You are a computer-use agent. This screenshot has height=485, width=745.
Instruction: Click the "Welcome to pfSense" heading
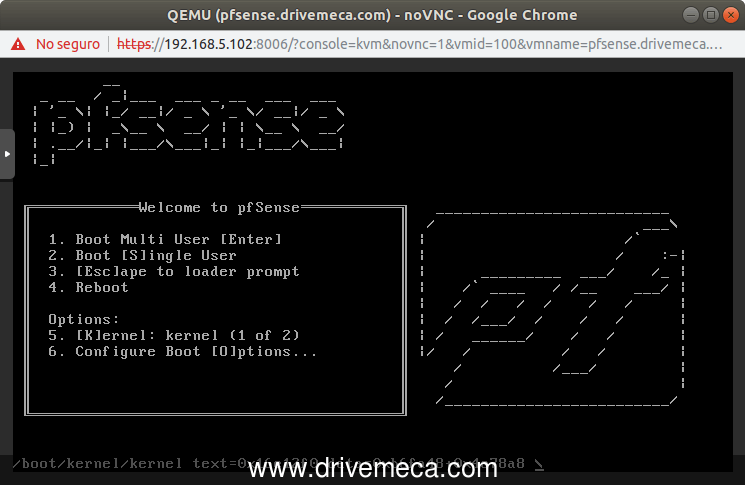coord(219,207)
